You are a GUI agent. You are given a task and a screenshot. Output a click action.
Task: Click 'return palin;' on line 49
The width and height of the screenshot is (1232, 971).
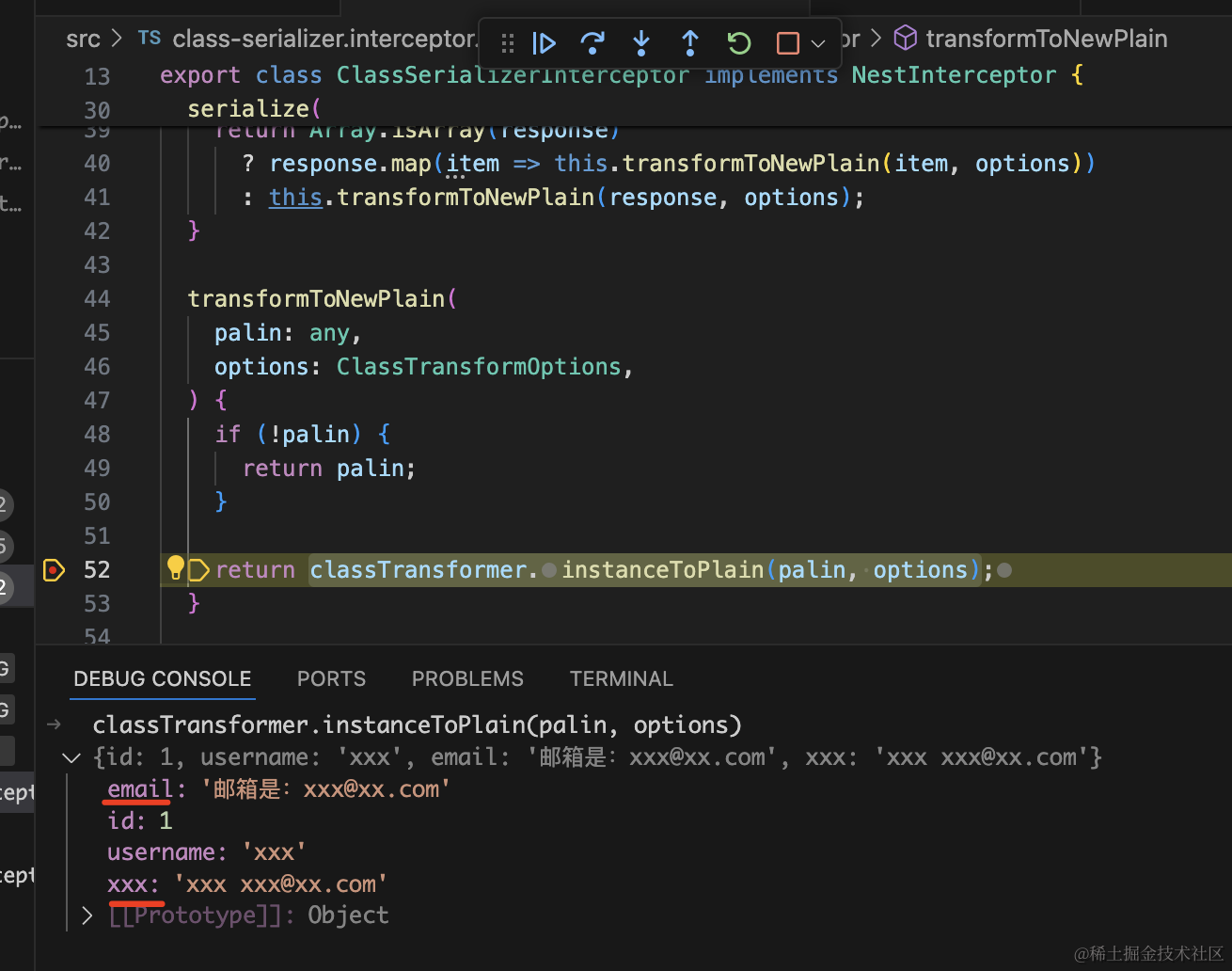(329, 469)
